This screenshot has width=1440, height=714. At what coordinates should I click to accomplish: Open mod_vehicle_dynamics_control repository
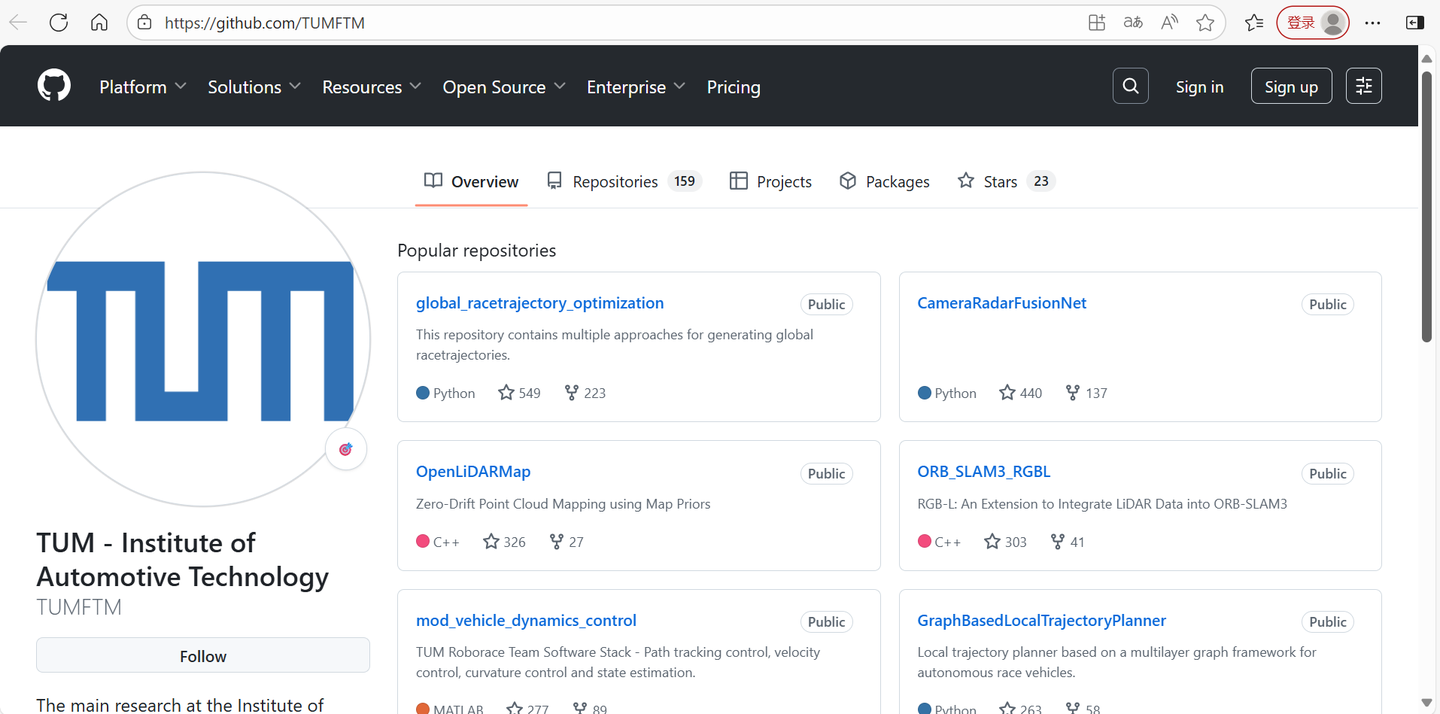(526, 620)
